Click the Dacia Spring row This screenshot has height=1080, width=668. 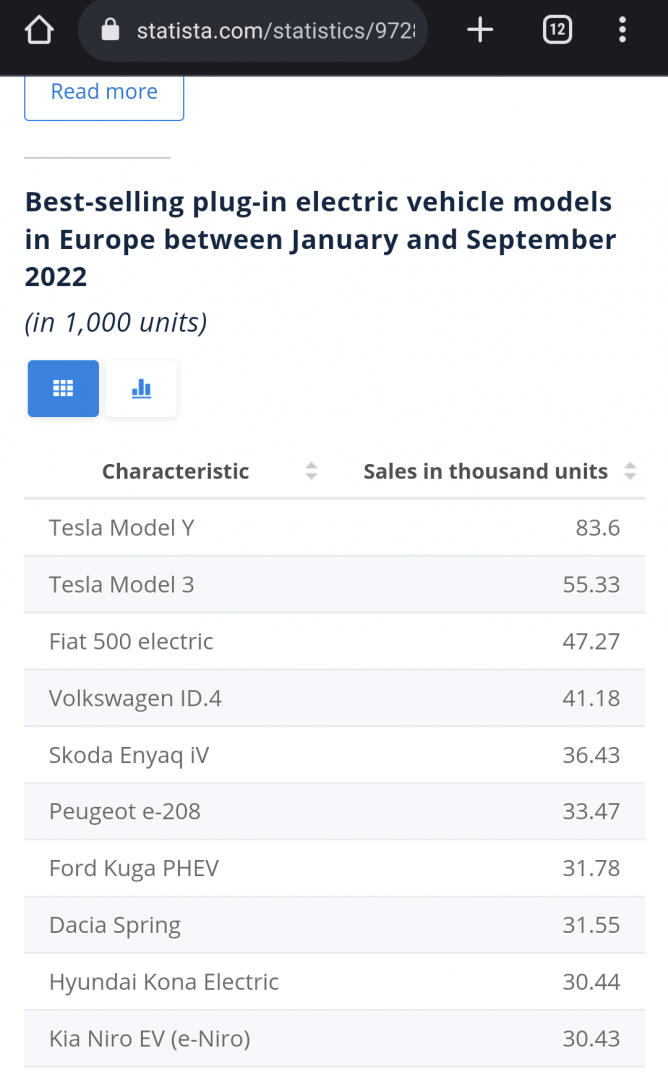[334, 925]
